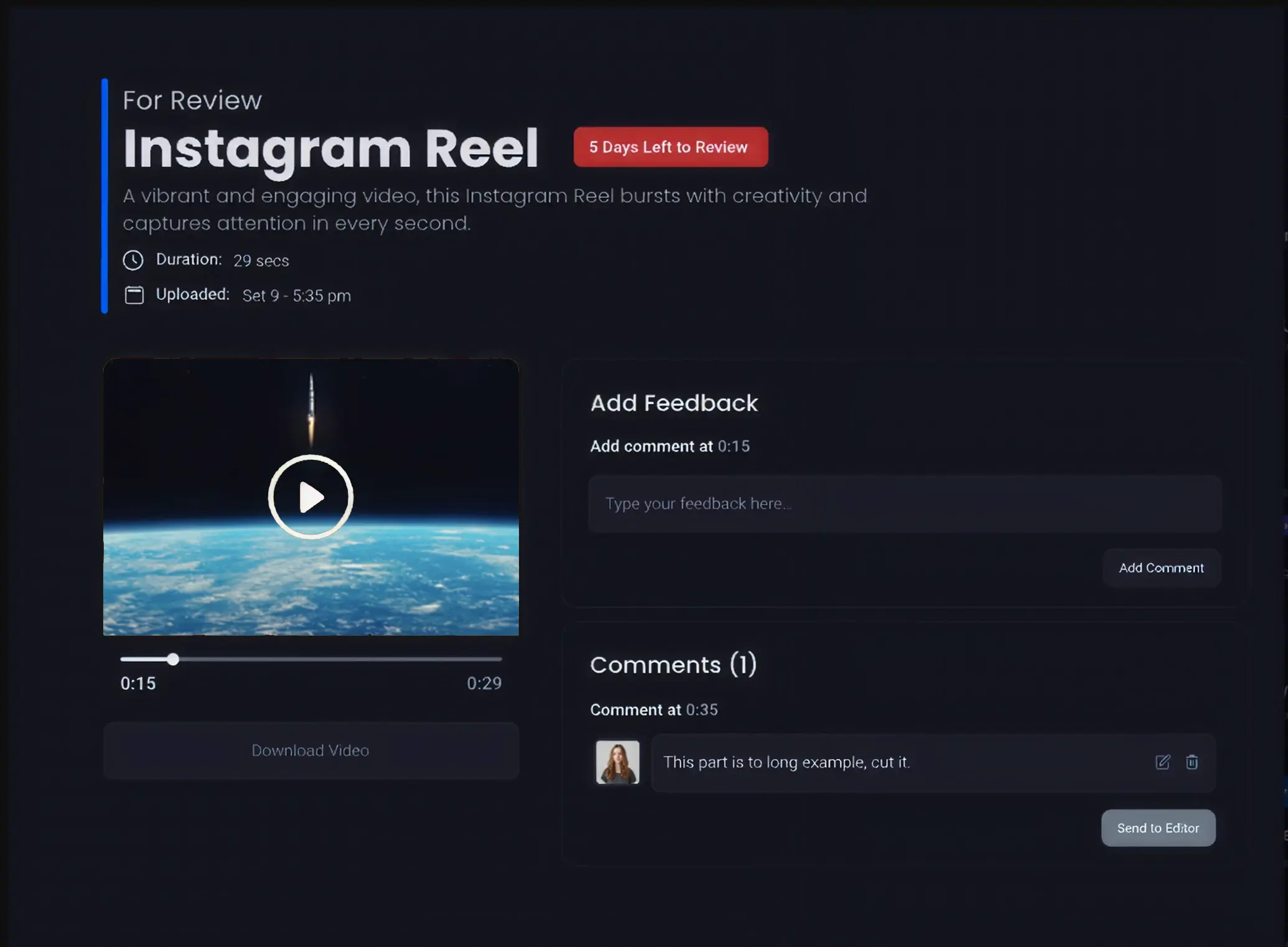The height and width of the screenshot is (947, 1288).
Task: Send feedback with Send to Editor
Action: coord(1157,828)
